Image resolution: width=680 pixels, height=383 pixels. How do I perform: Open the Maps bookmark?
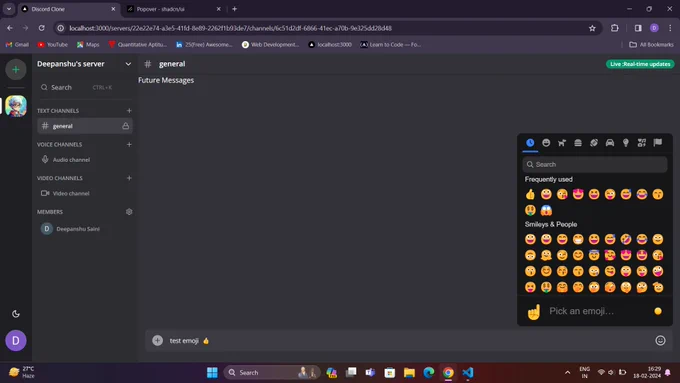pos(88,45)
